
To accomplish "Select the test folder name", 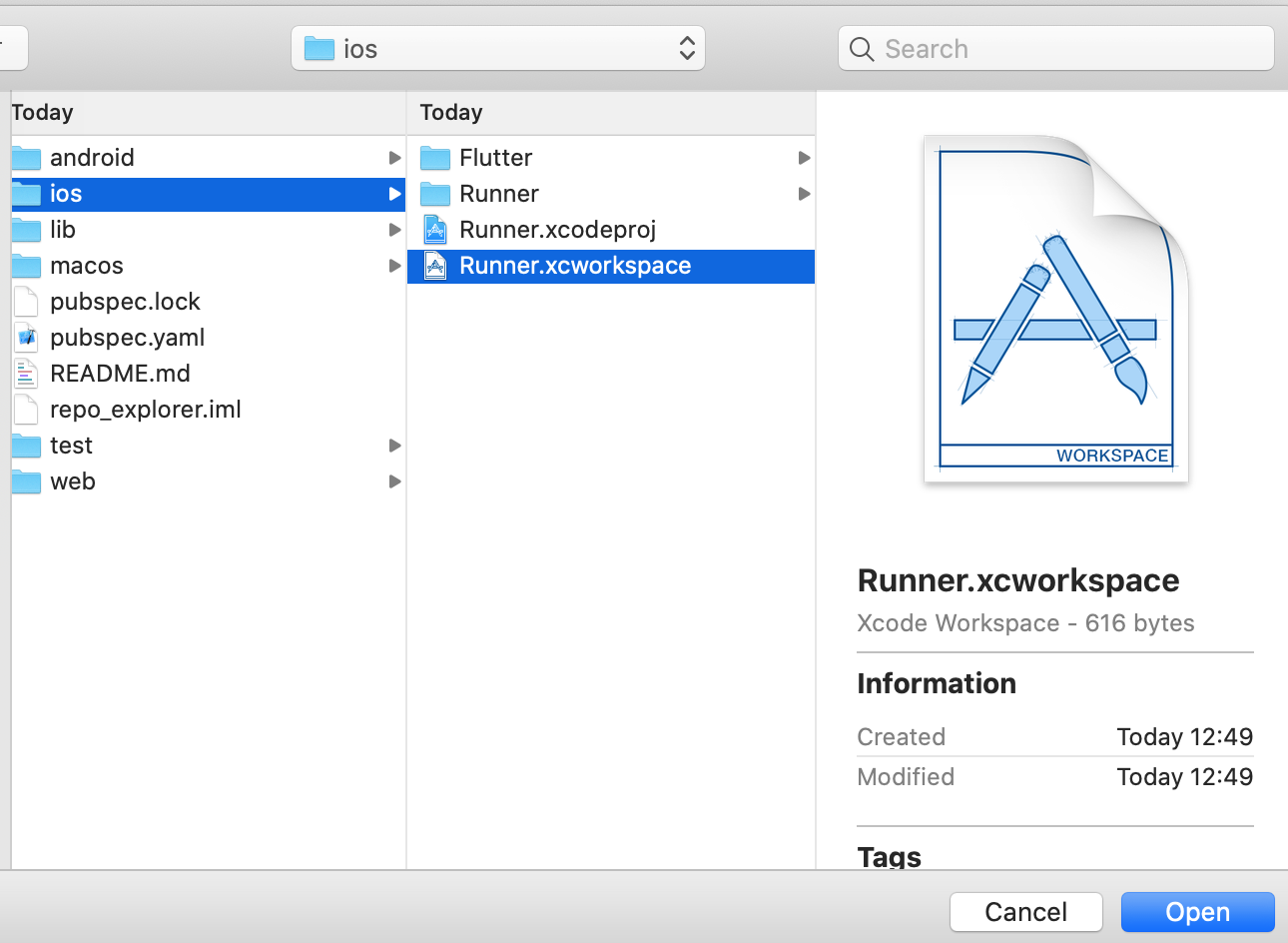I will (x=71, y=446).
